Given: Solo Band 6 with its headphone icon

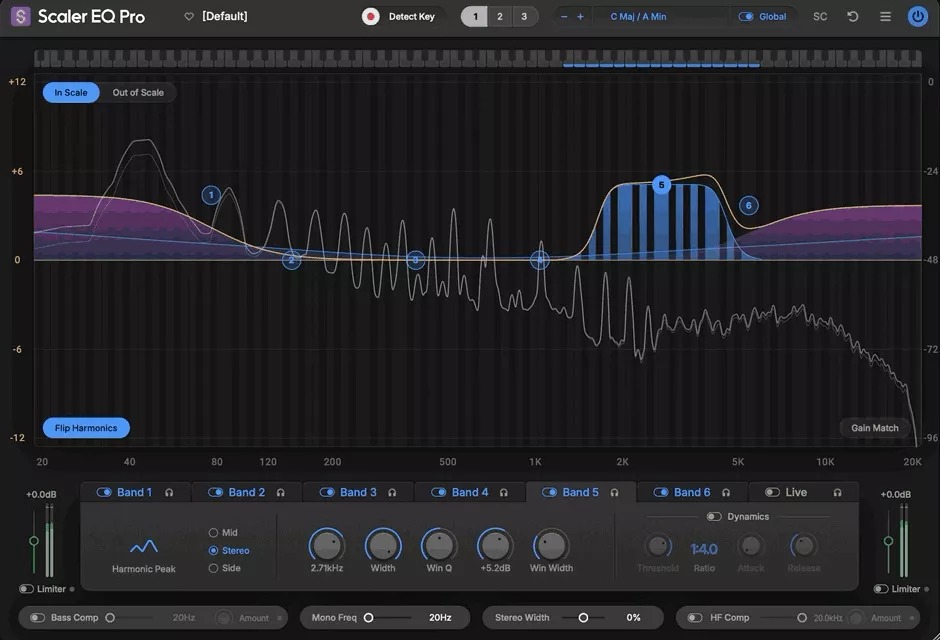Looking at the screenshot, I should tap(726, 493).
